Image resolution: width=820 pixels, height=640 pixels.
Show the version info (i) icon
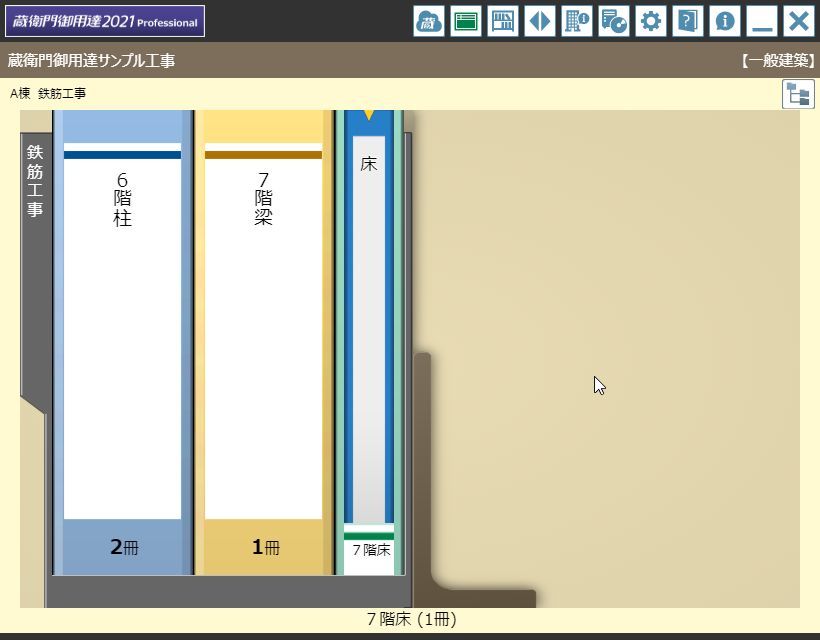[x=725, y=21]
